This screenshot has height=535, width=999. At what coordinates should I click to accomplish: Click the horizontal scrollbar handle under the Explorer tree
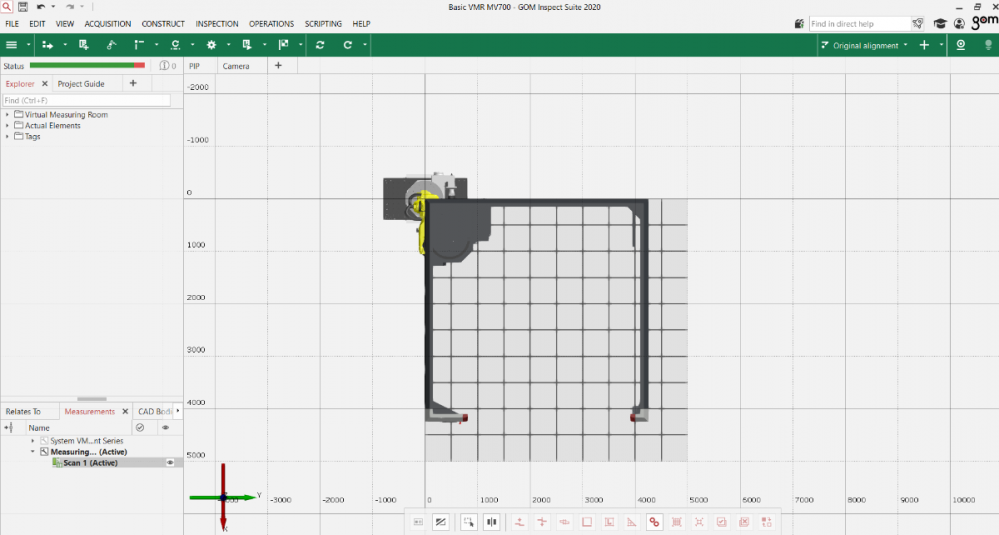point(92,399)
